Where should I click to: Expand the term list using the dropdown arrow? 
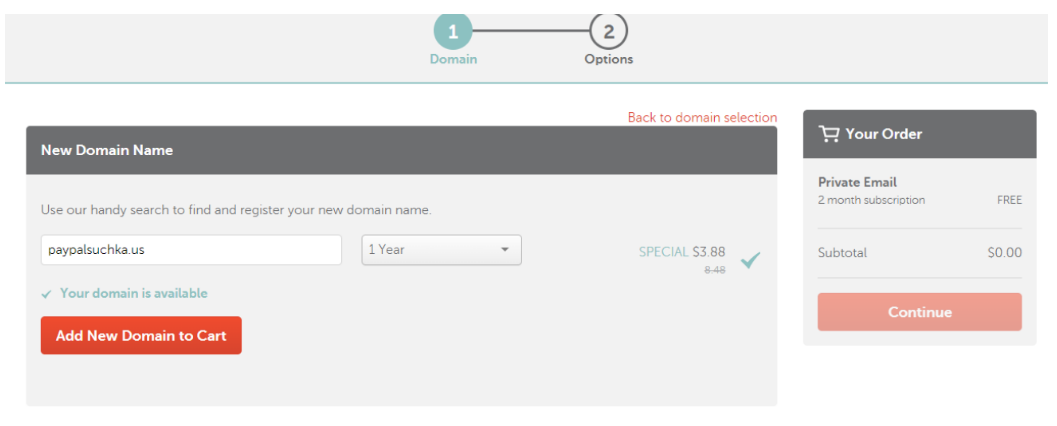(x=505, y=250)
